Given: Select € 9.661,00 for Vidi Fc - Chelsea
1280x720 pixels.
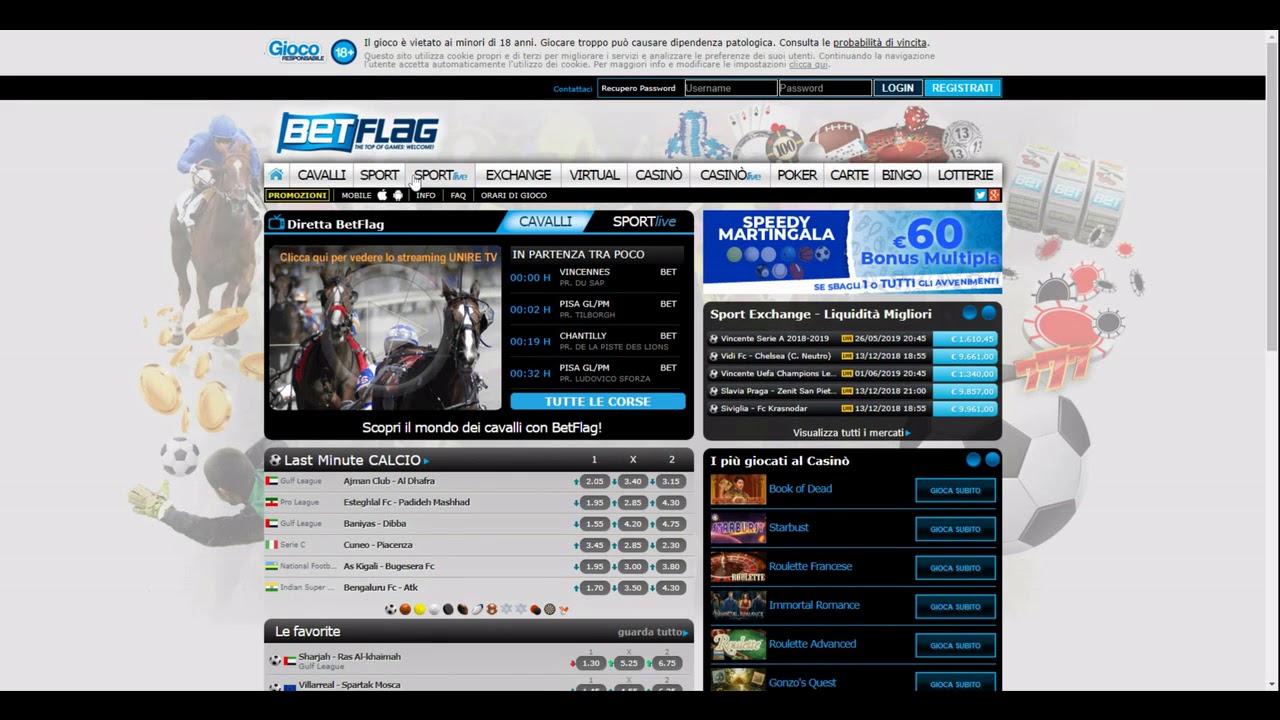Looking at the screenshot, I should [x=965, y=356].
